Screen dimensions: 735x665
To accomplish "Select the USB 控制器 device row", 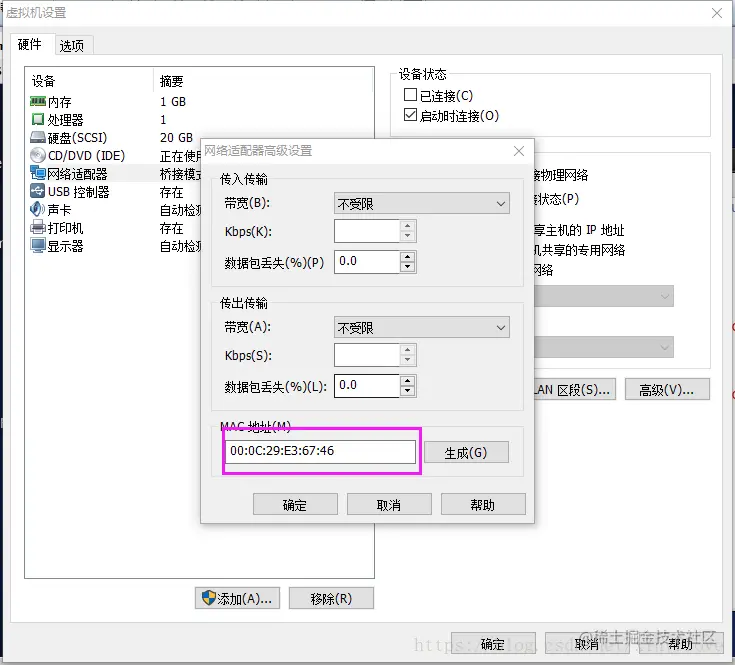I will click(x=115, y=192).
